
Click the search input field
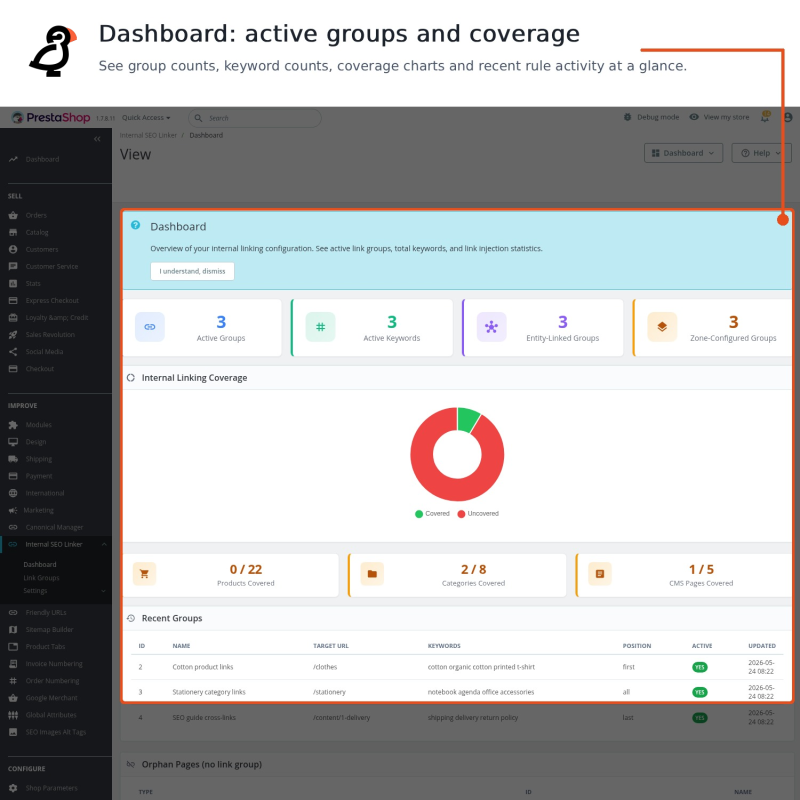(255, 118)
